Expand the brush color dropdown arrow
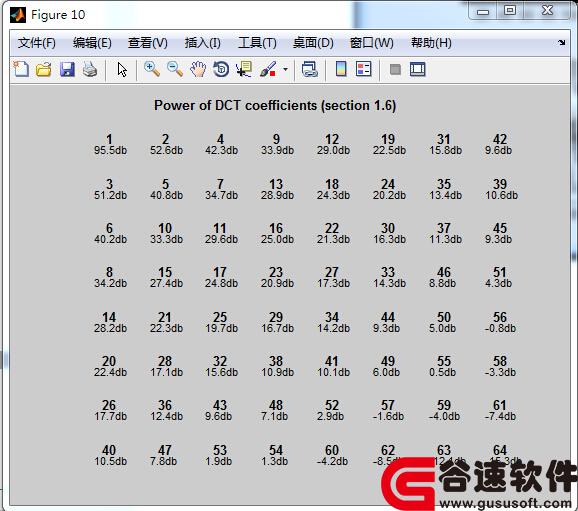578x511 pixels. pos(285,69)
